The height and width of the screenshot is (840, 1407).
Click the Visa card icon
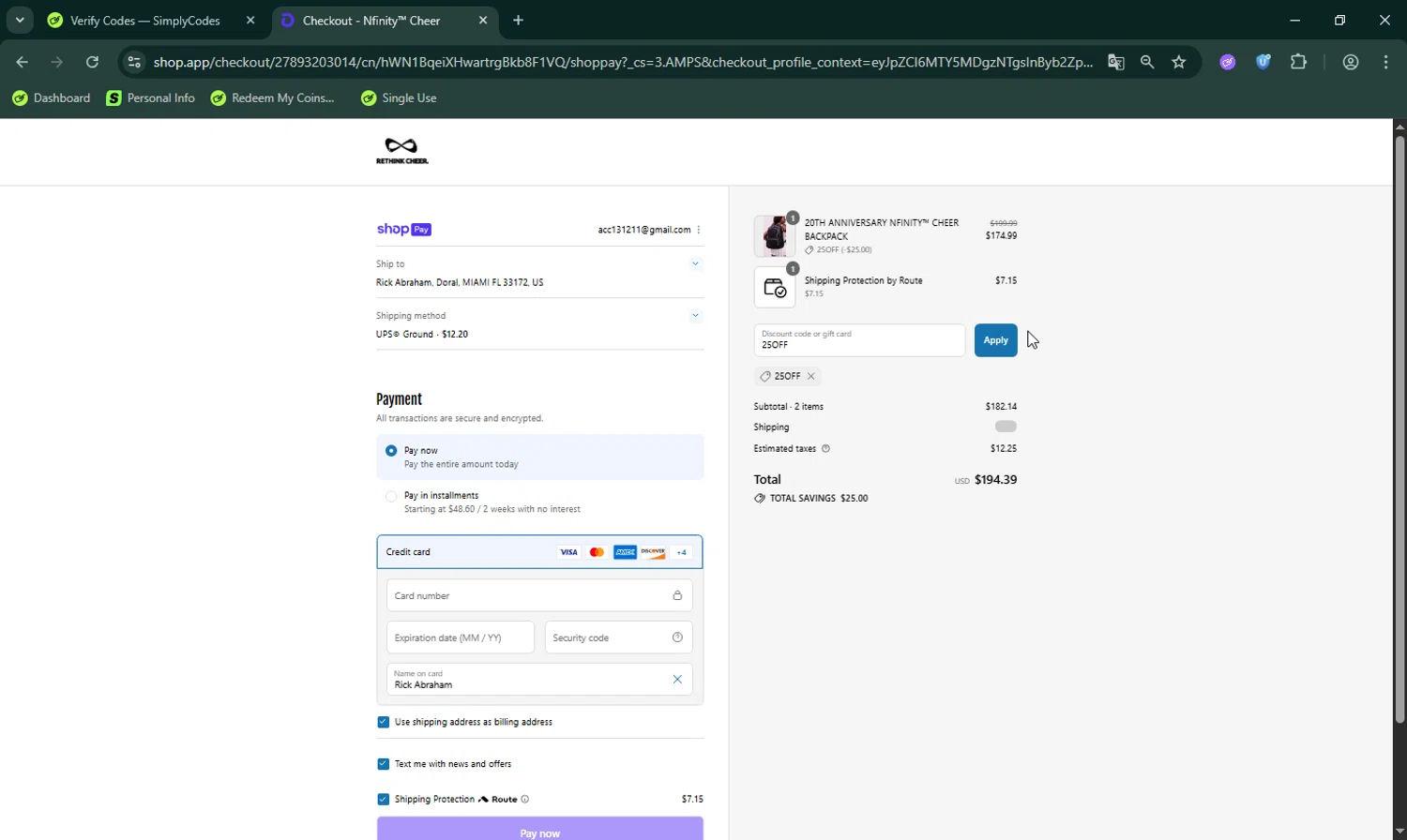point(568,552)
